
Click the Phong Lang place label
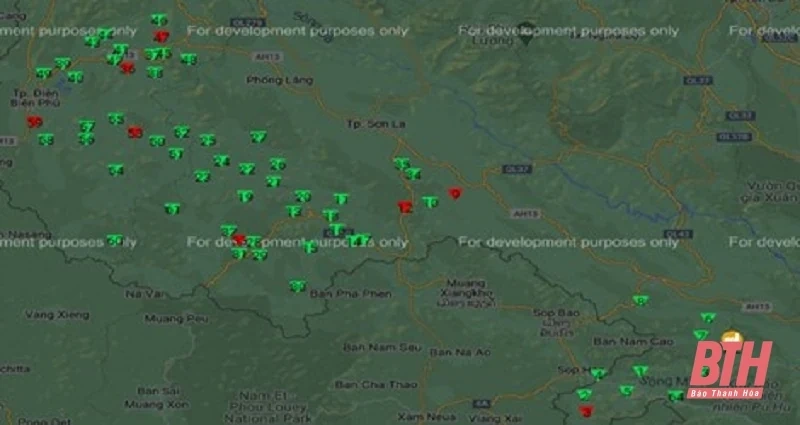[x=273, y=79]
